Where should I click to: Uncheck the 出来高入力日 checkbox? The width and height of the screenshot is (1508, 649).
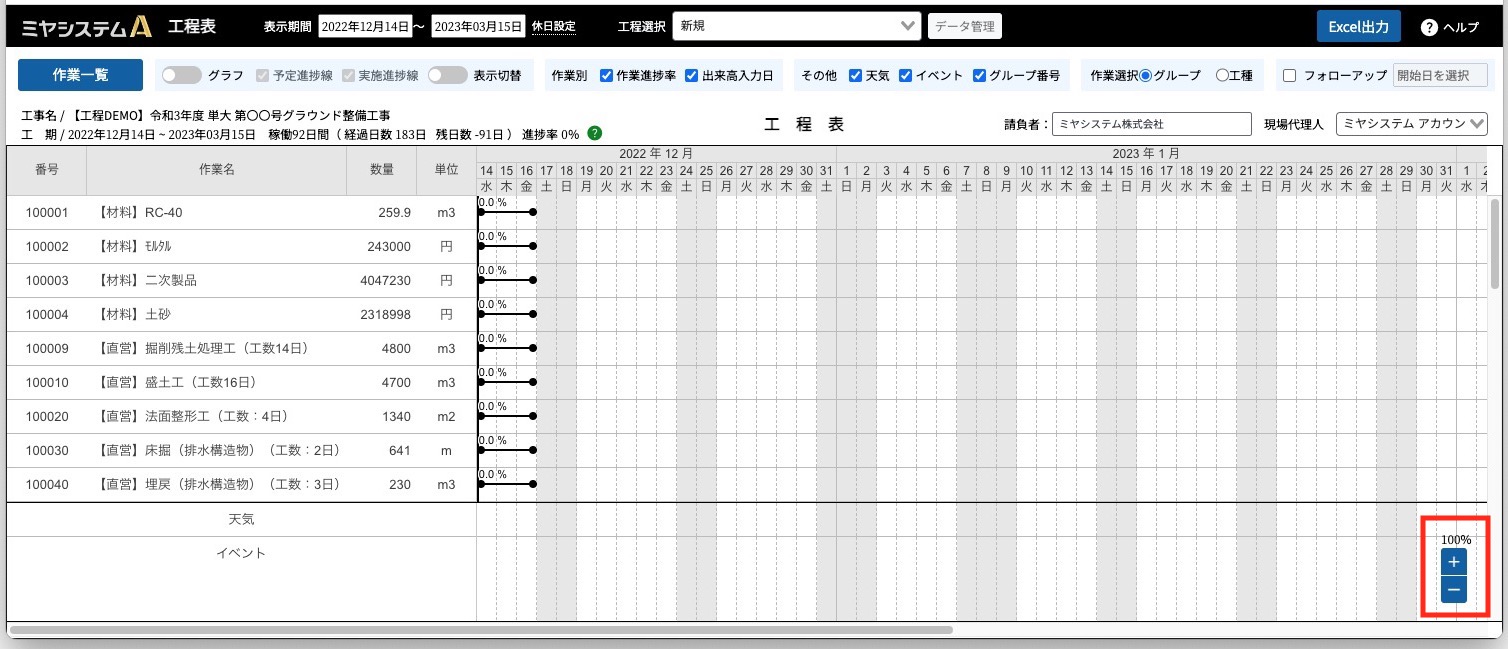[692, 75]
